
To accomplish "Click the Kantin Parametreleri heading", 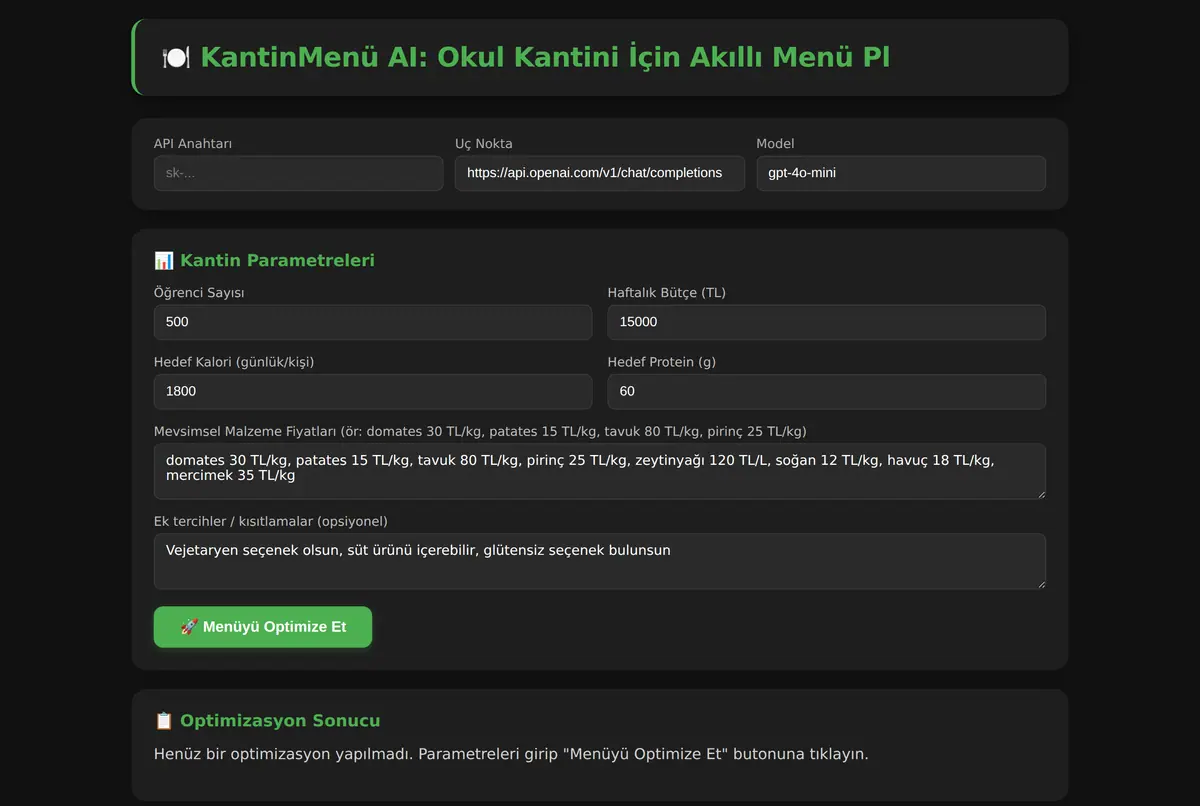I will click(x=277, y=261).
